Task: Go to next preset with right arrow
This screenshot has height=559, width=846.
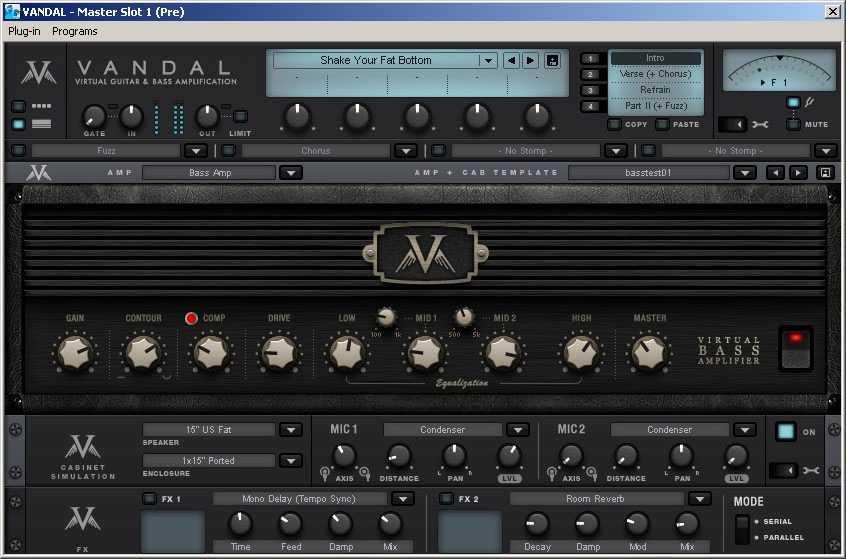Action: tap(530, 60)
